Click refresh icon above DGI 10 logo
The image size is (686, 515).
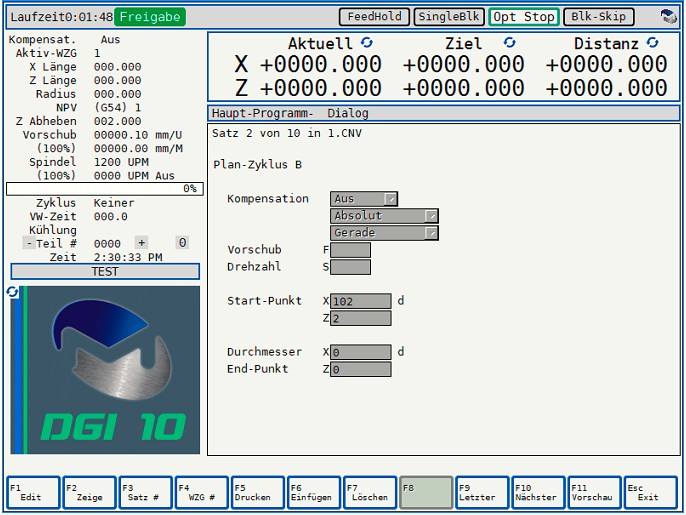click(x=12, y=292)
